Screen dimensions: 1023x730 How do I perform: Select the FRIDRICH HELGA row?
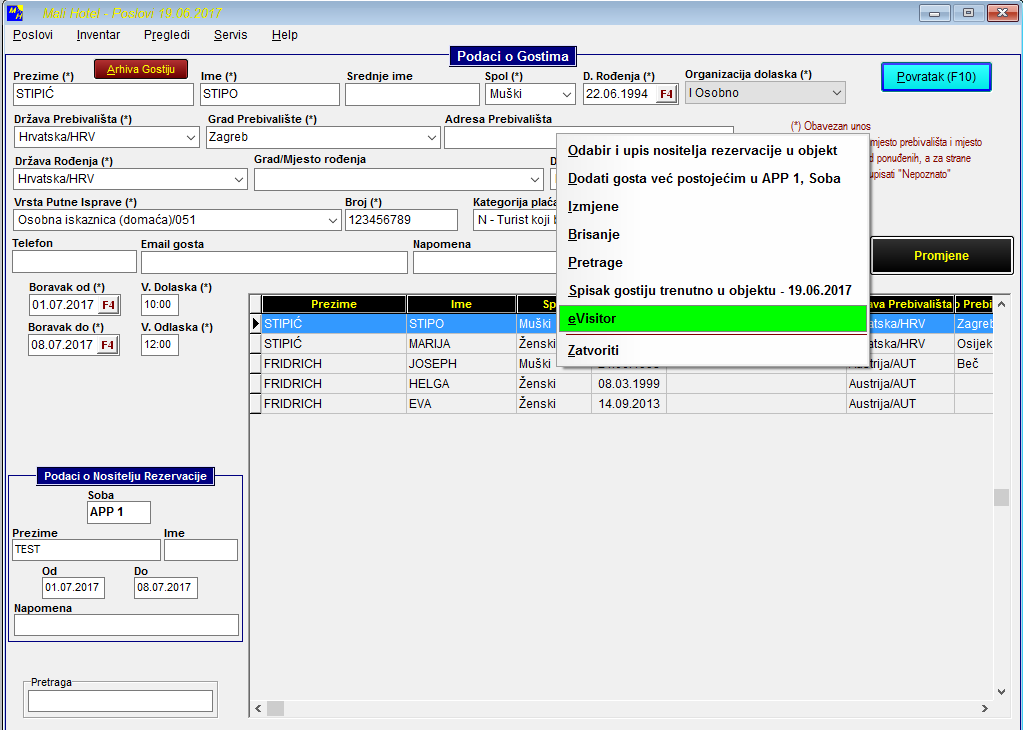pos(621,384)
